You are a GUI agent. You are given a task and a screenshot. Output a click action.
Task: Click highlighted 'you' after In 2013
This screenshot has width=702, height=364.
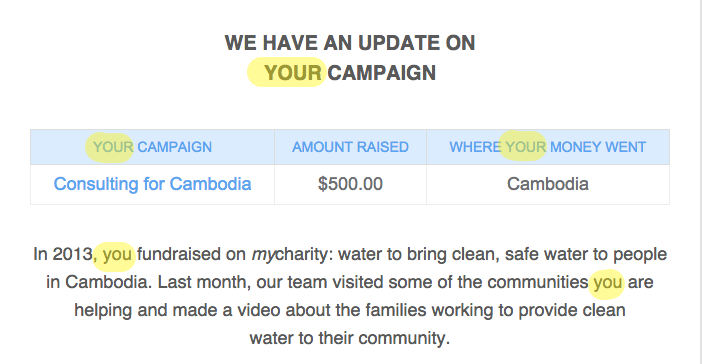pyautogui.click(x=117, y=254)
